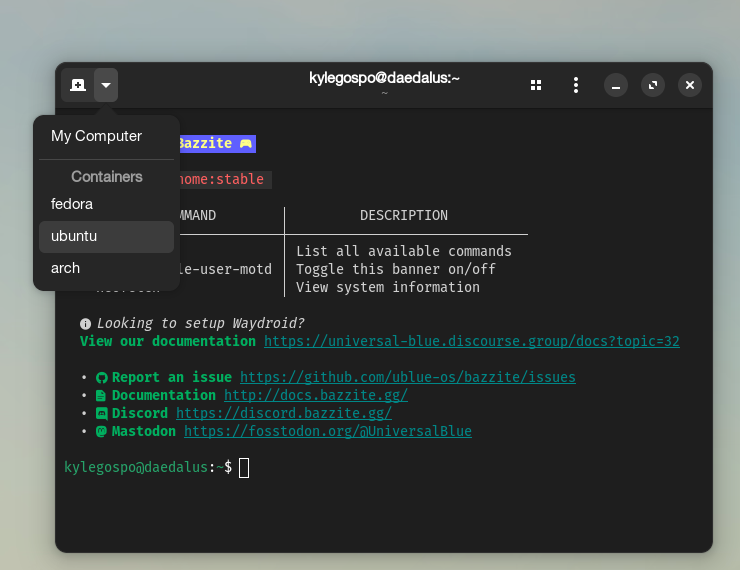
Task: Click the Discord chat icon
Action: (101, 414)
